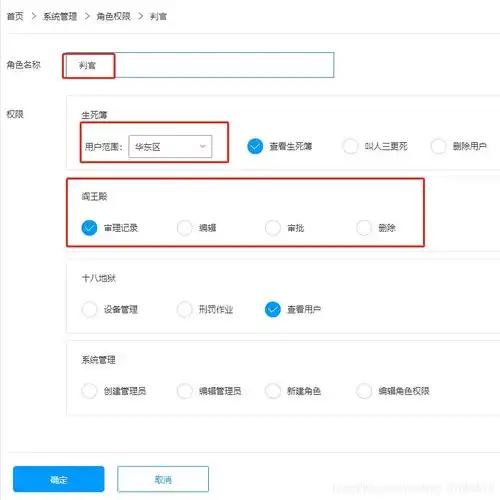Enable the 设备管理 checkbox
Screen dimensions: 500x500
click(x=89, y=309)
